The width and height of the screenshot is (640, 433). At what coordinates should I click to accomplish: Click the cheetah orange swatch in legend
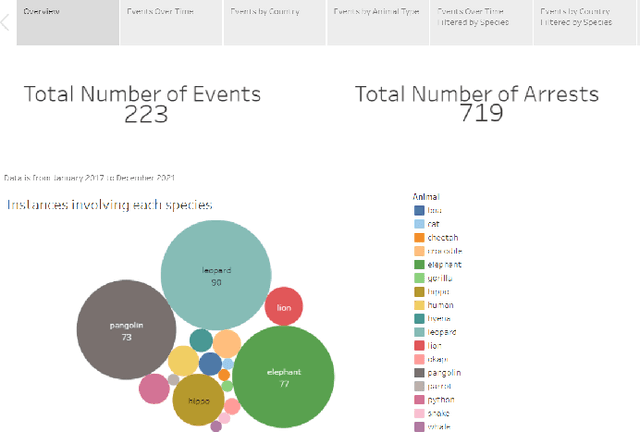pos(420,237)
